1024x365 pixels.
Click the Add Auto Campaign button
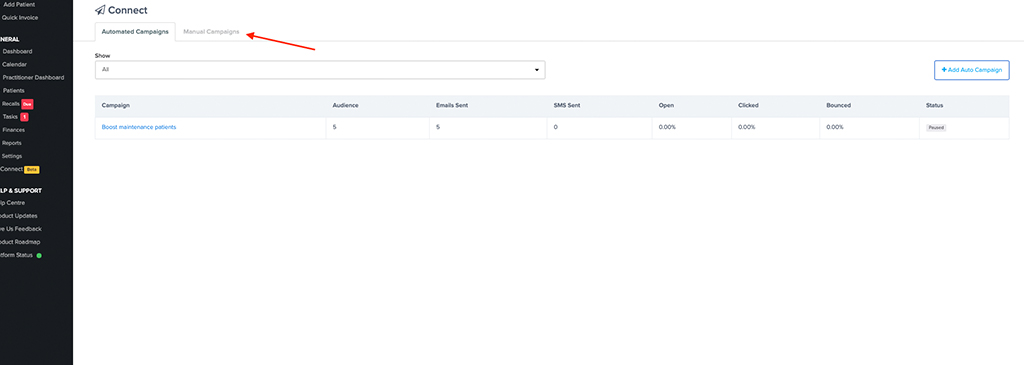tap(972, 70)
